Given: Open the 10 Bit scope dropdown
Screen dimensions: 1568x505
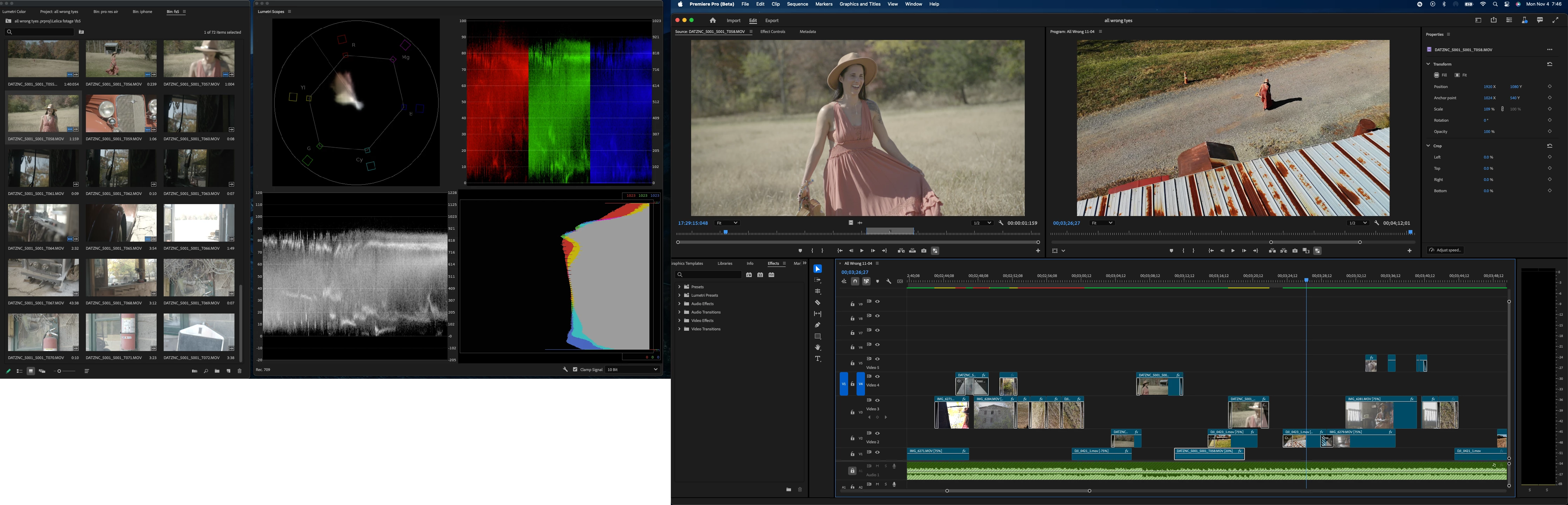Looking at the screenshot, I should pyautogui.click(x=632, y=369).
